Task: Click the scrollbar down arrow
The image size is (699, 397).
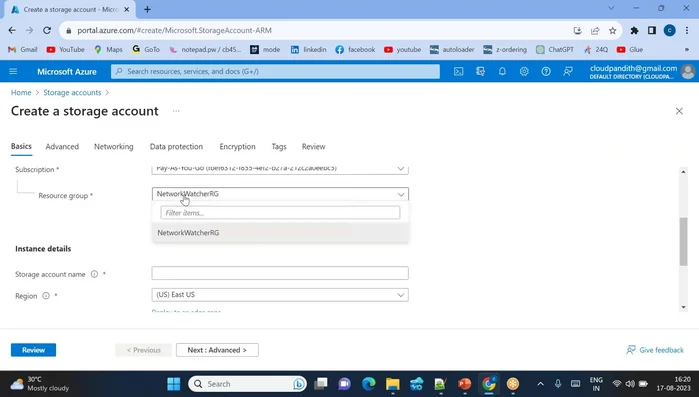Action: [683, 307]
